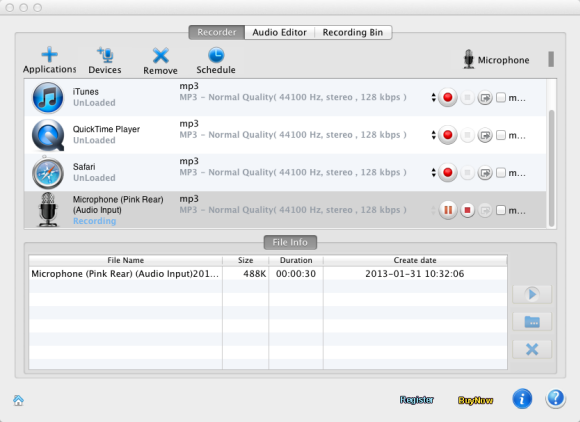The image size is (580, 422).
Task: Click the blue Recording status text
Action: (x=94, y=221)
